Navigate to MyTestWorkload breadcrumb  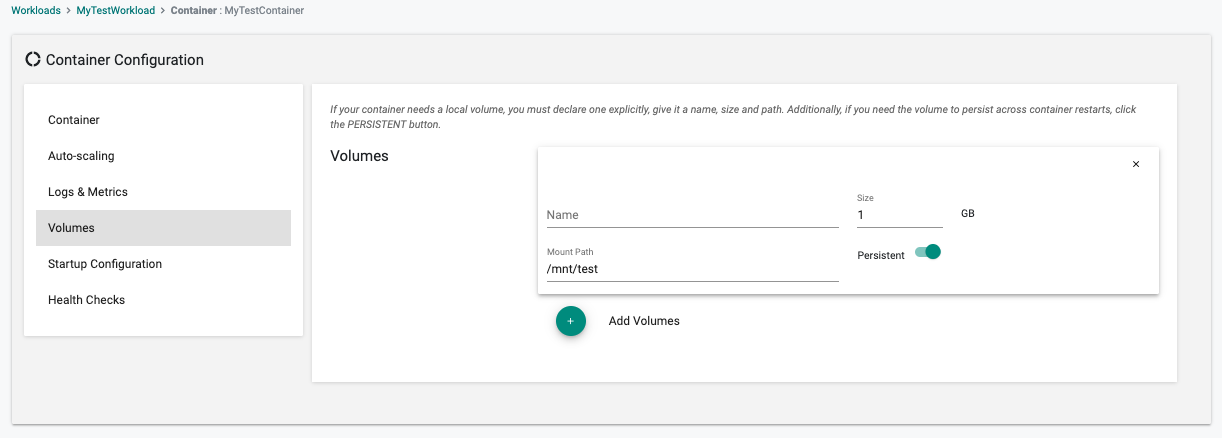tap(116, 10)
